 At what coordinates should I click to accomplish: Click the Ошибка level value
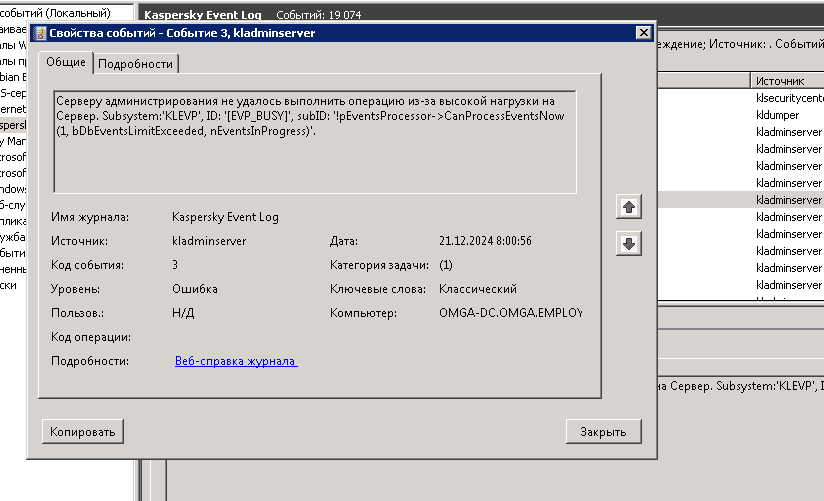pos(194,289)
